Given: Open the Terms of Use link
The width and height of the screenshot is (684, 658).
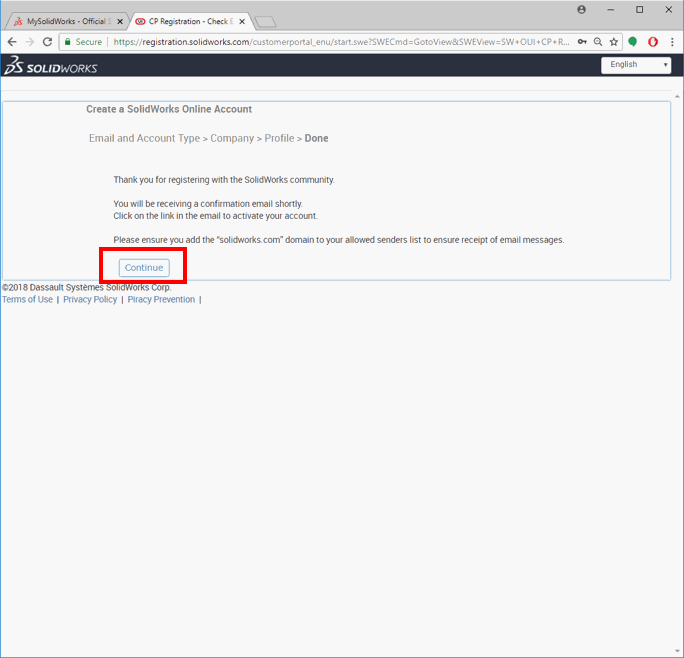Looking at the screenshot, I should [x=27, y=300].
